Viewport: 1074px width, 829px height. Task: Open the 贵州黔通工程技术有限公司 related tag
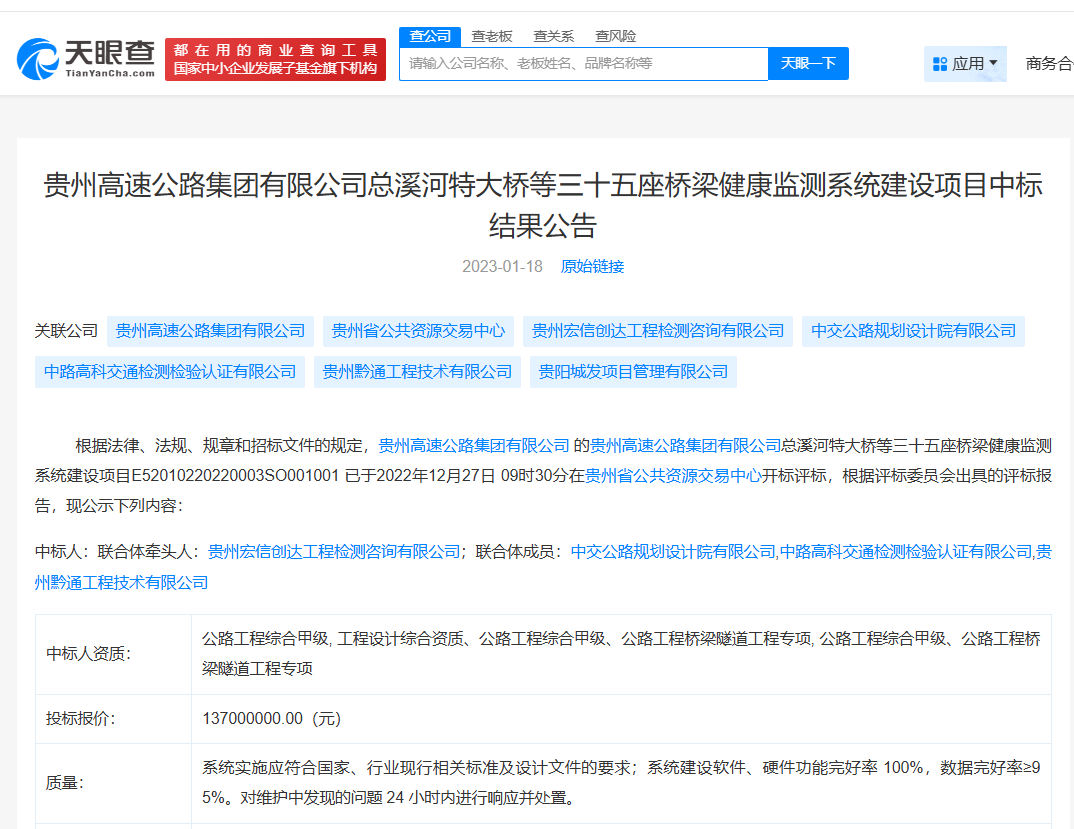pos(417,372)
